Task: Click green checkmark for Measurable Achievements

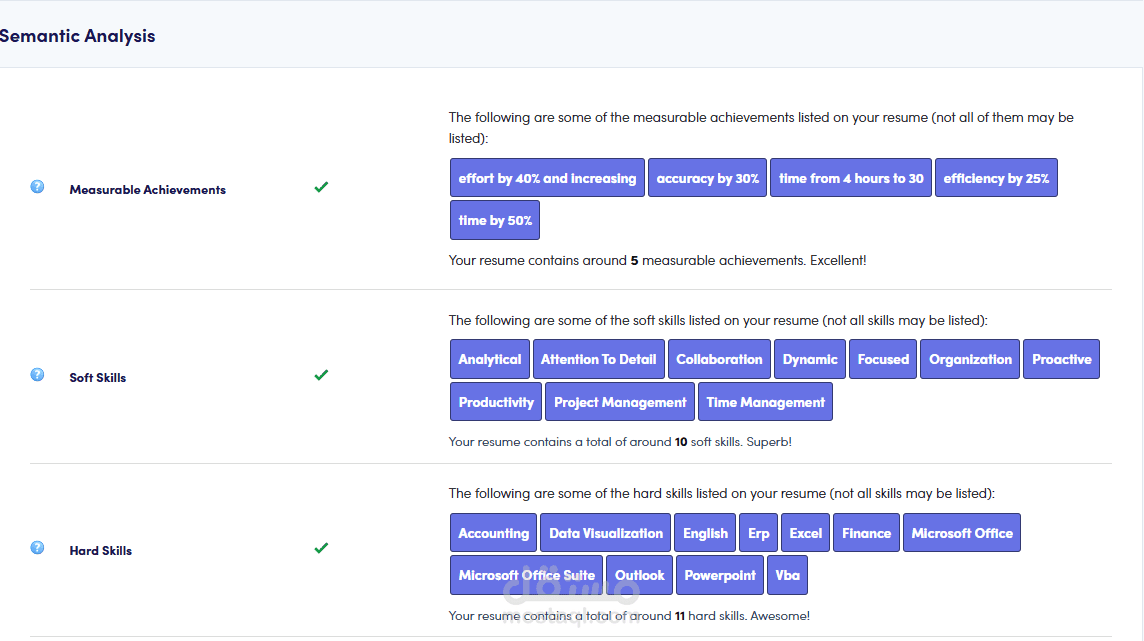Action: pyautogui.click(x=321, y=187)
